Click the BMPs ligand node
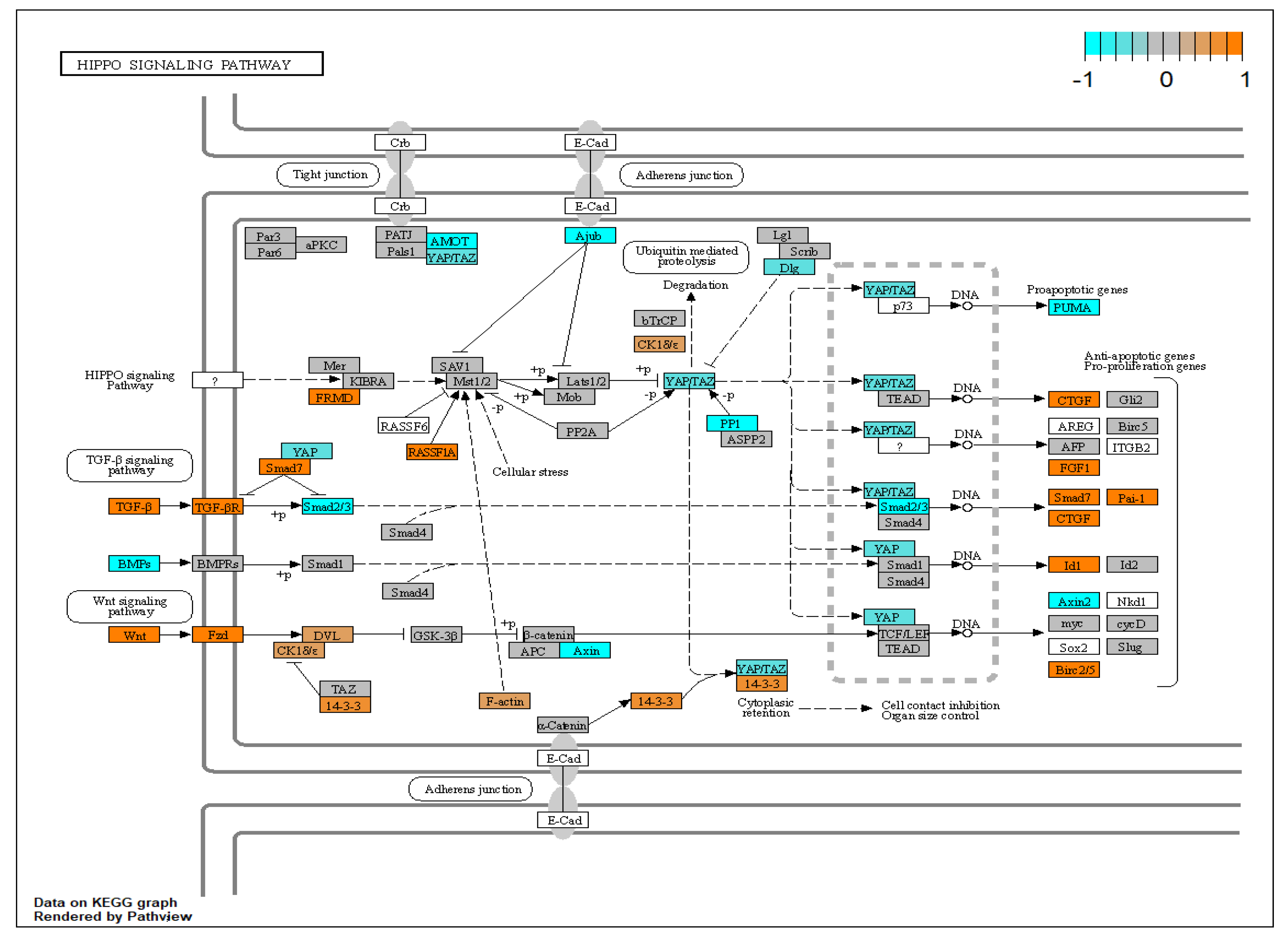The width and height of the screenshot is (1288, 938). click(x=134, y=564)
